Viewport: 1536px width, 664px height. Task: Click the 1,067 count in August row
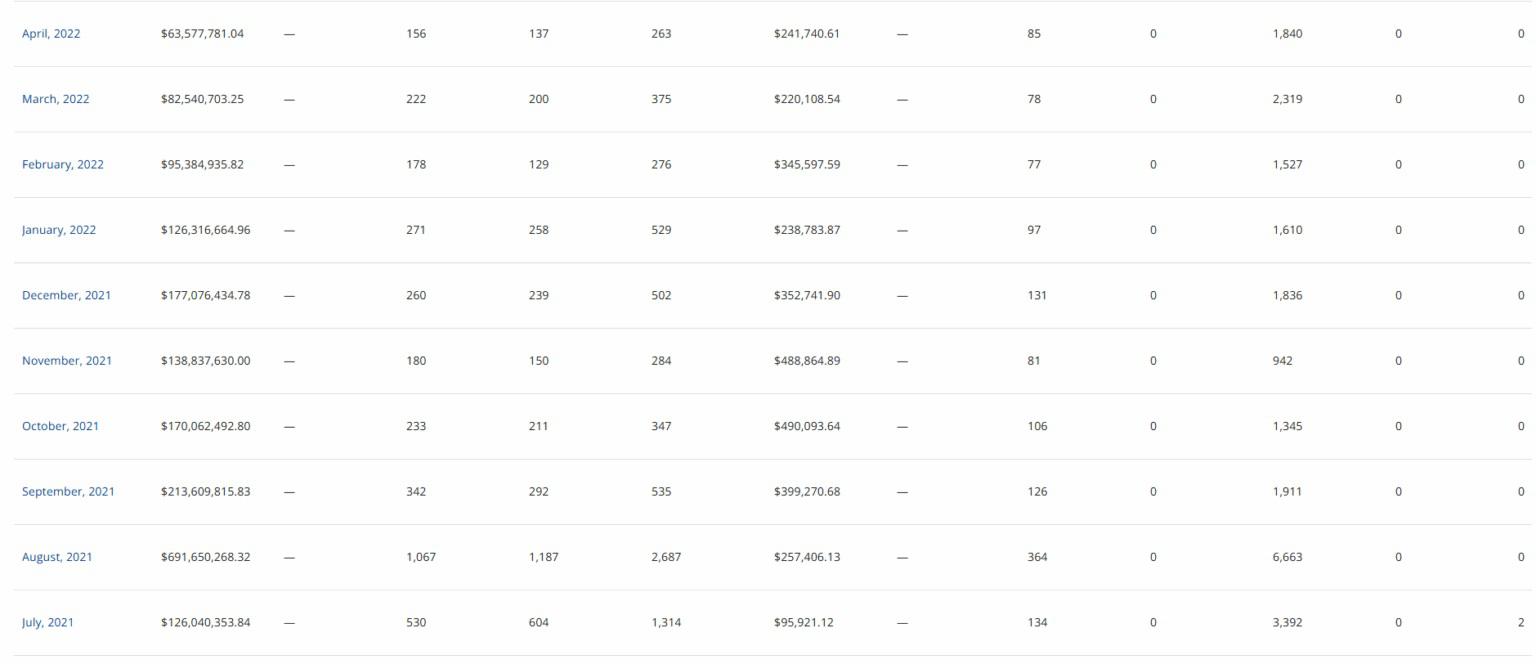[421, 557]
